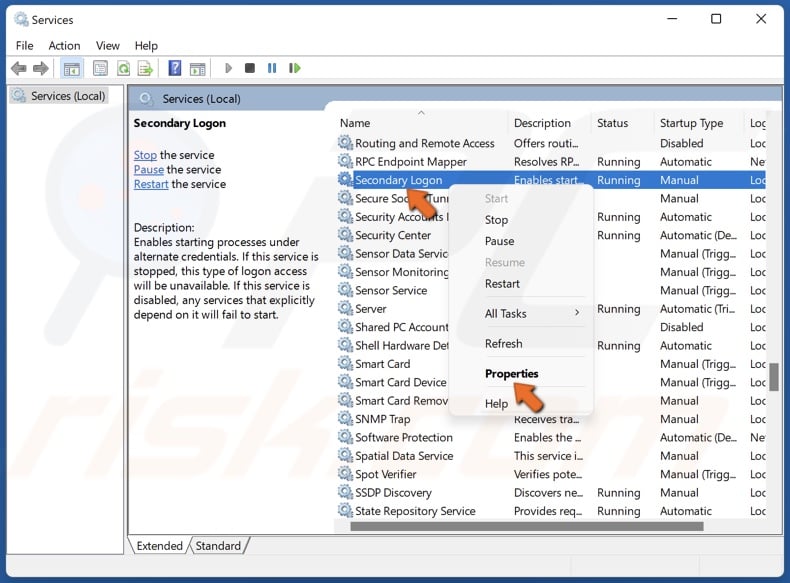Click gear icon beside SSDP Discovery
The image size is (790, 583).
coord(345,492)
